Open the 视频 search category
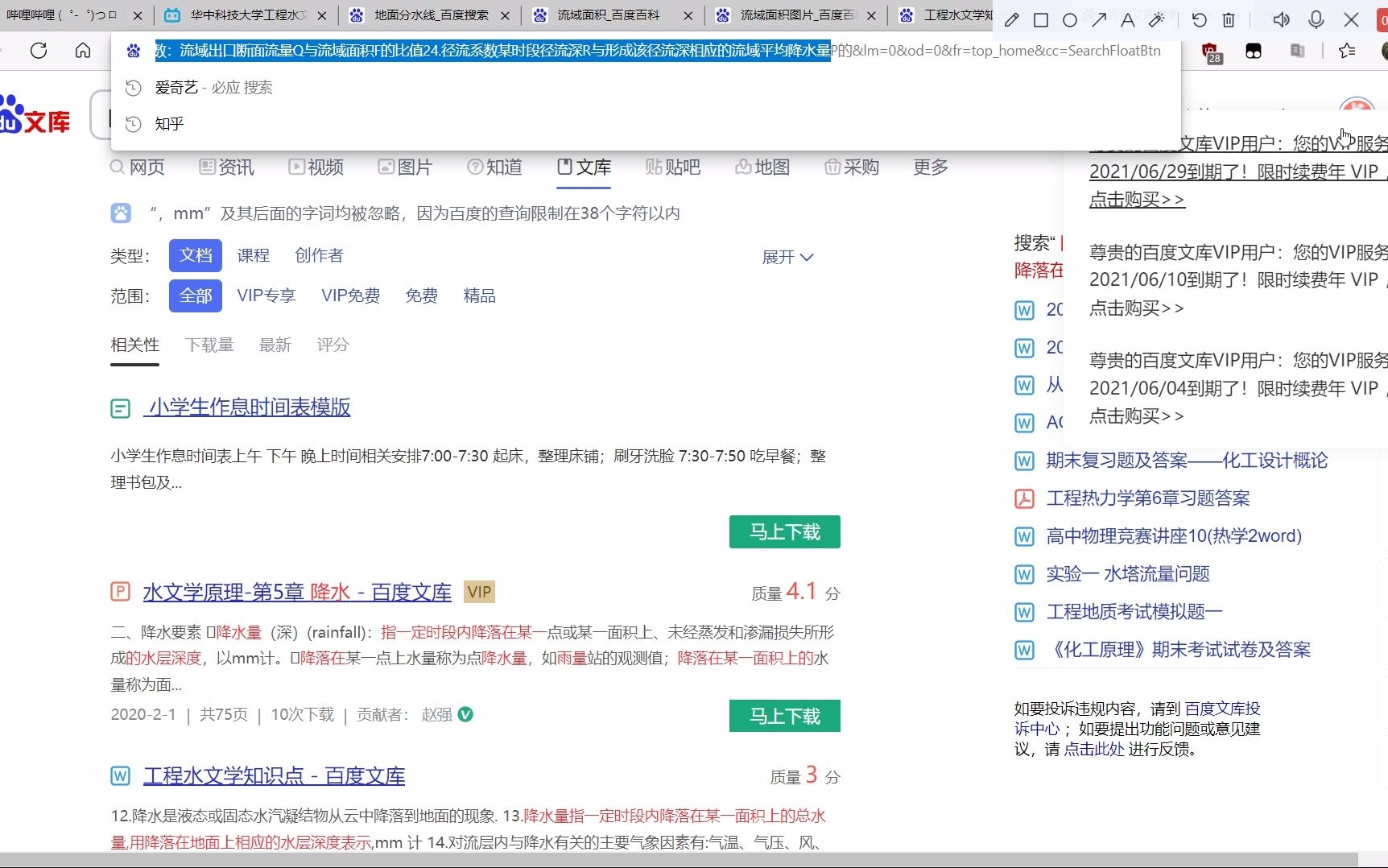The width and height of the screenshot is (1388, 868). pos(316,167)
